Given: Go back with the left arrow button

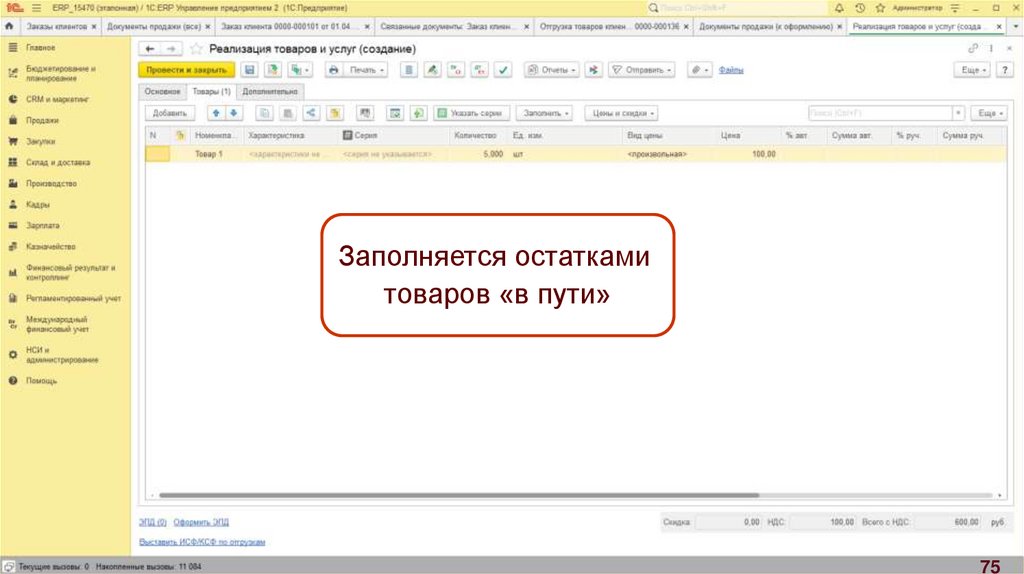Looking at the screenshot, I should tap(150, 48).
